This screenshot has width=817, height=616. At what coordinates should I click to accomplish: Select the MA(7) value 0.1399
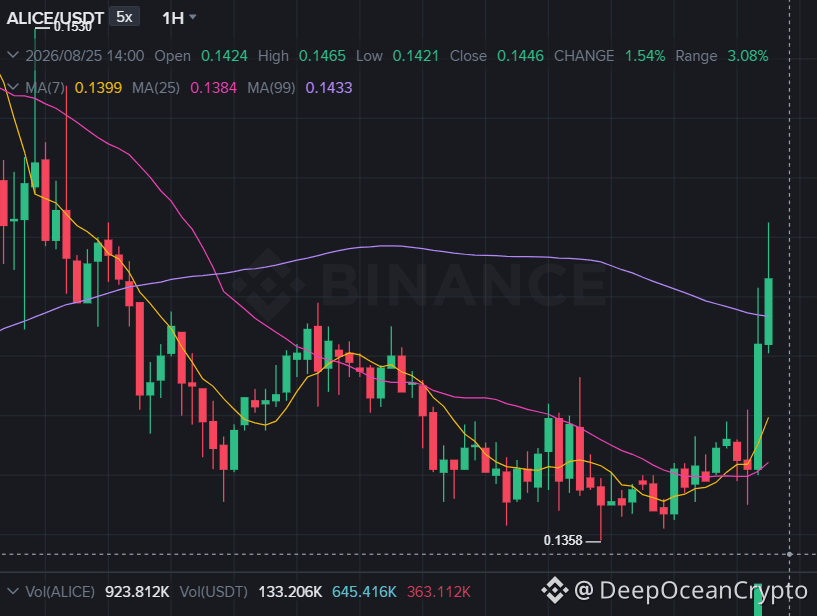(x=98, y=88)
